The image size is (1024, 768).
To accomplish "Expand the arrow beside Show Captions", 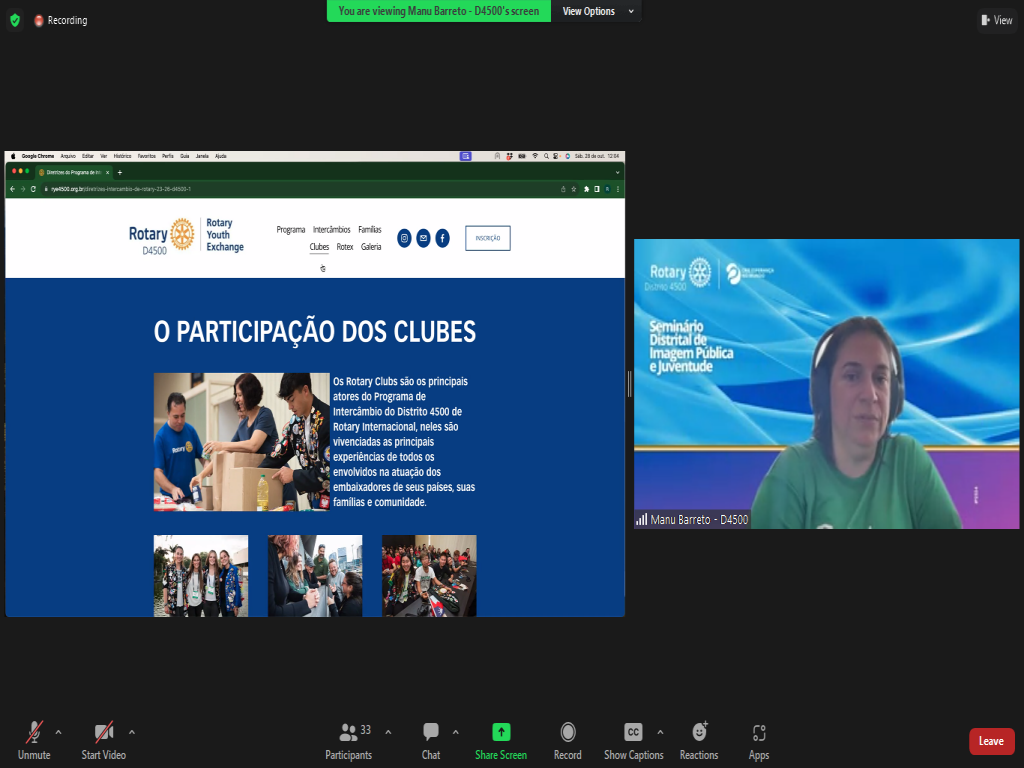I will (x=659, y=732).
